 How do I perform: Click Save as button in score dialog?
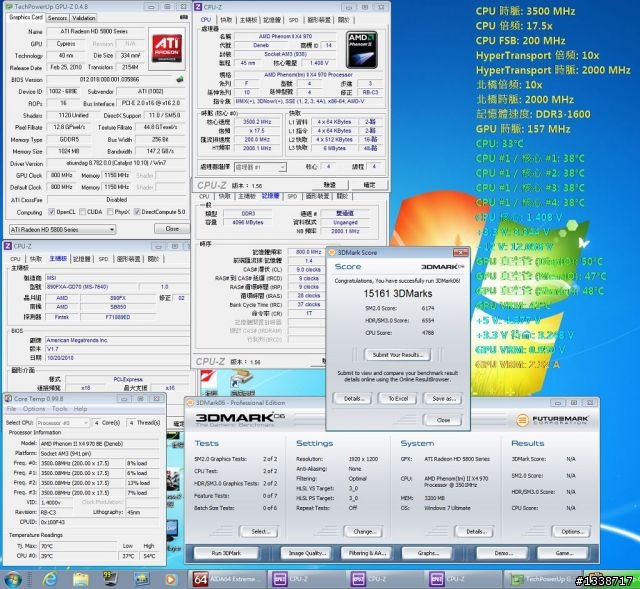pos(444,398)
